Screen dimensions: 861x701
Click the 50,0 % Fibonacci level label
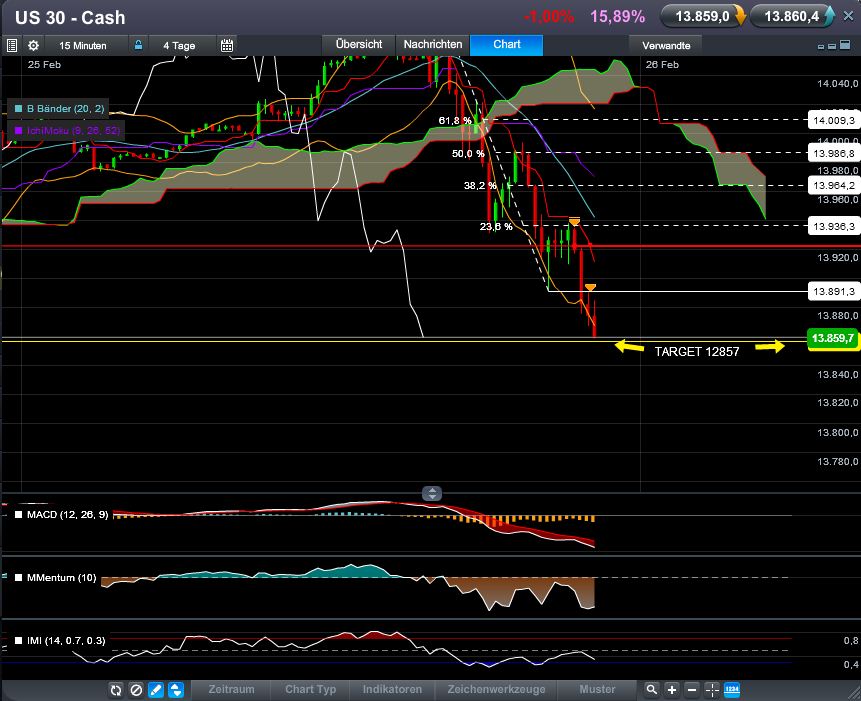tap(468, 154)
